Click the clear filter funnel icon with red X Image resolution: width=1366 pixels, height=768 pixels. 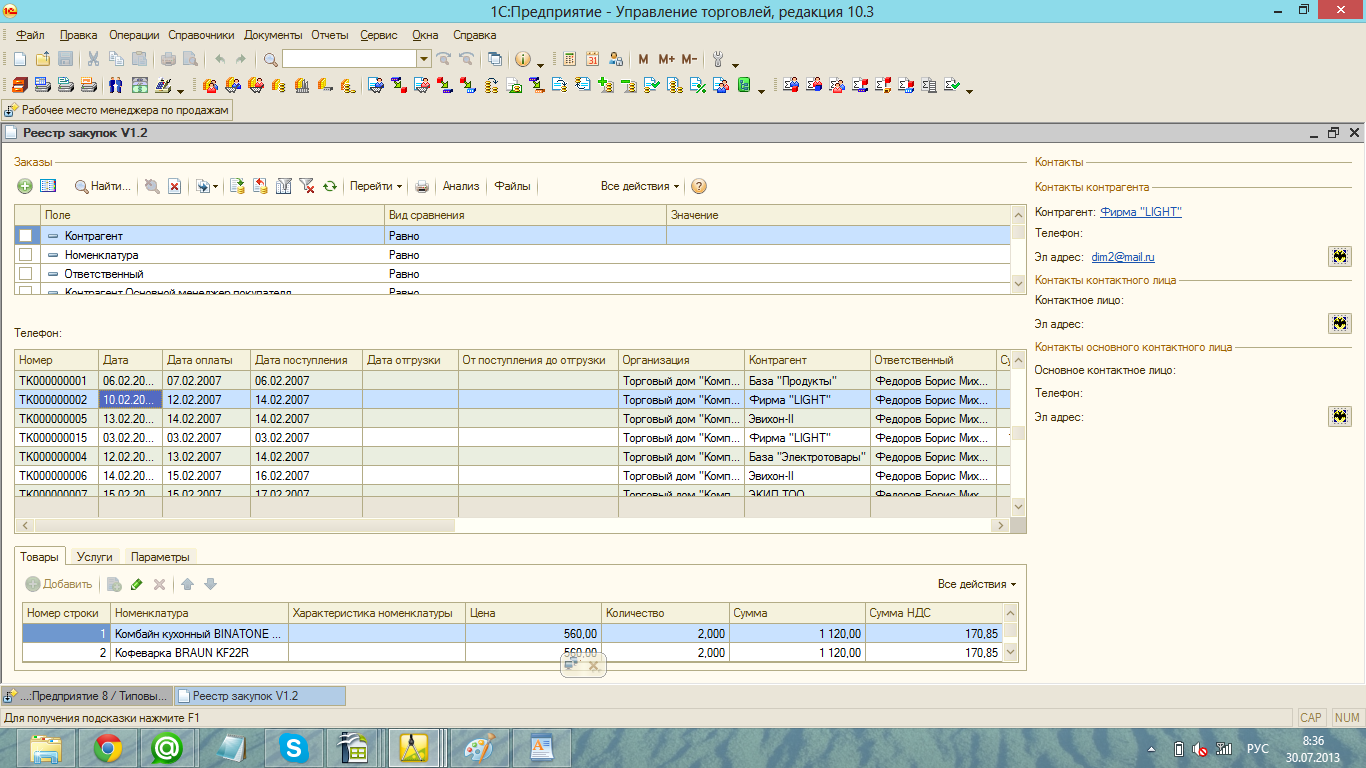pyautogui.click(x=307, y=186)
